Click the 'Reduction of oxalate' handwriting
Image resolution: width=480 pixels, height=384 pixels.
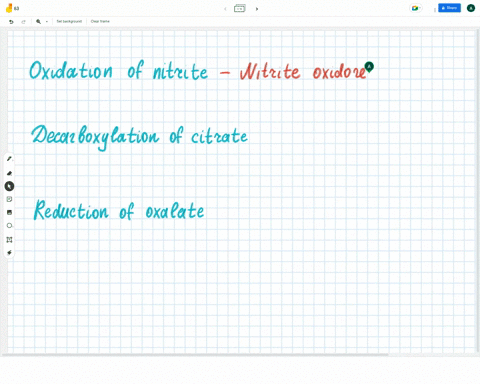(119, 210)
